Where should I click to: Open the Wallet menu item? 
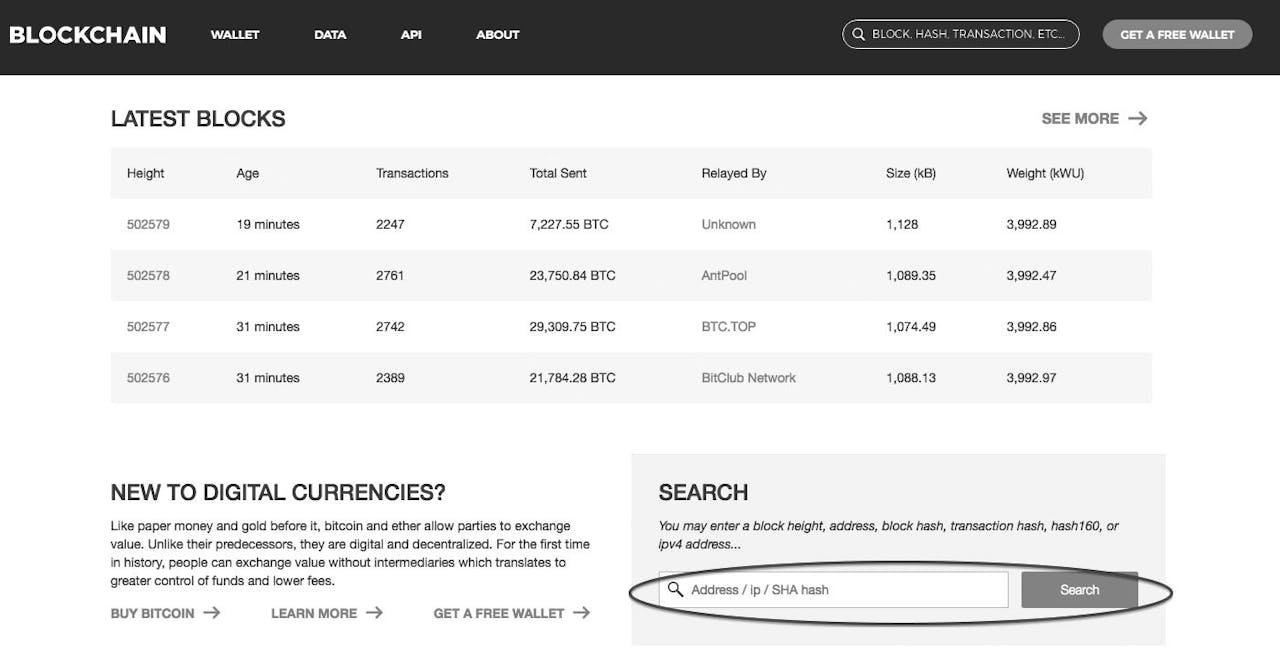tap(235, 35)
